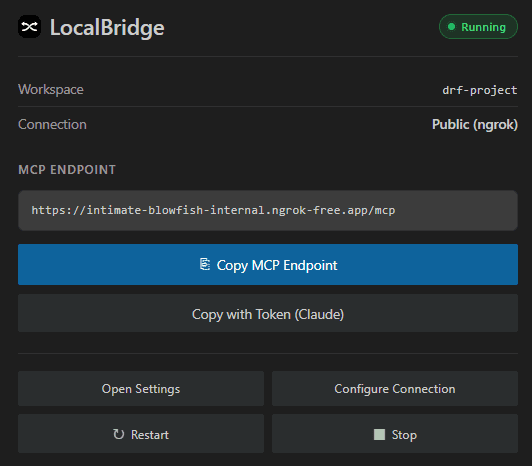Click the Workspace label
This screenshot has height=466, width=532.
(51, 90)
